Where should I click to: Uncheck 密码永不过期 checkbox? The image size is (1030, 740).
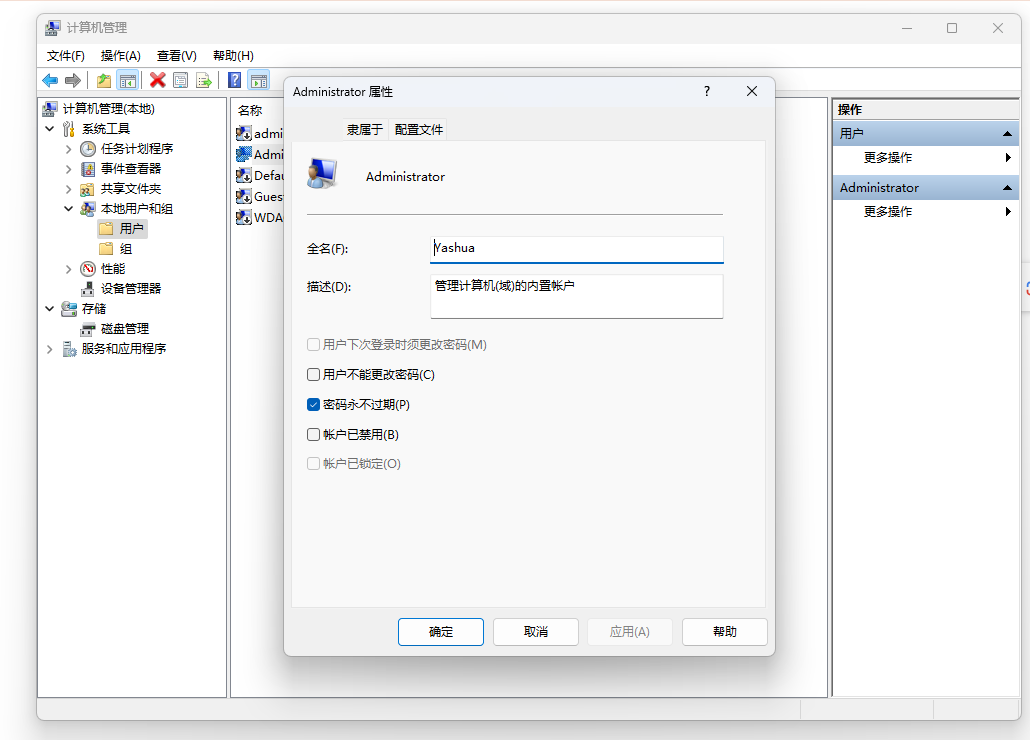click(x=314, y=405)
